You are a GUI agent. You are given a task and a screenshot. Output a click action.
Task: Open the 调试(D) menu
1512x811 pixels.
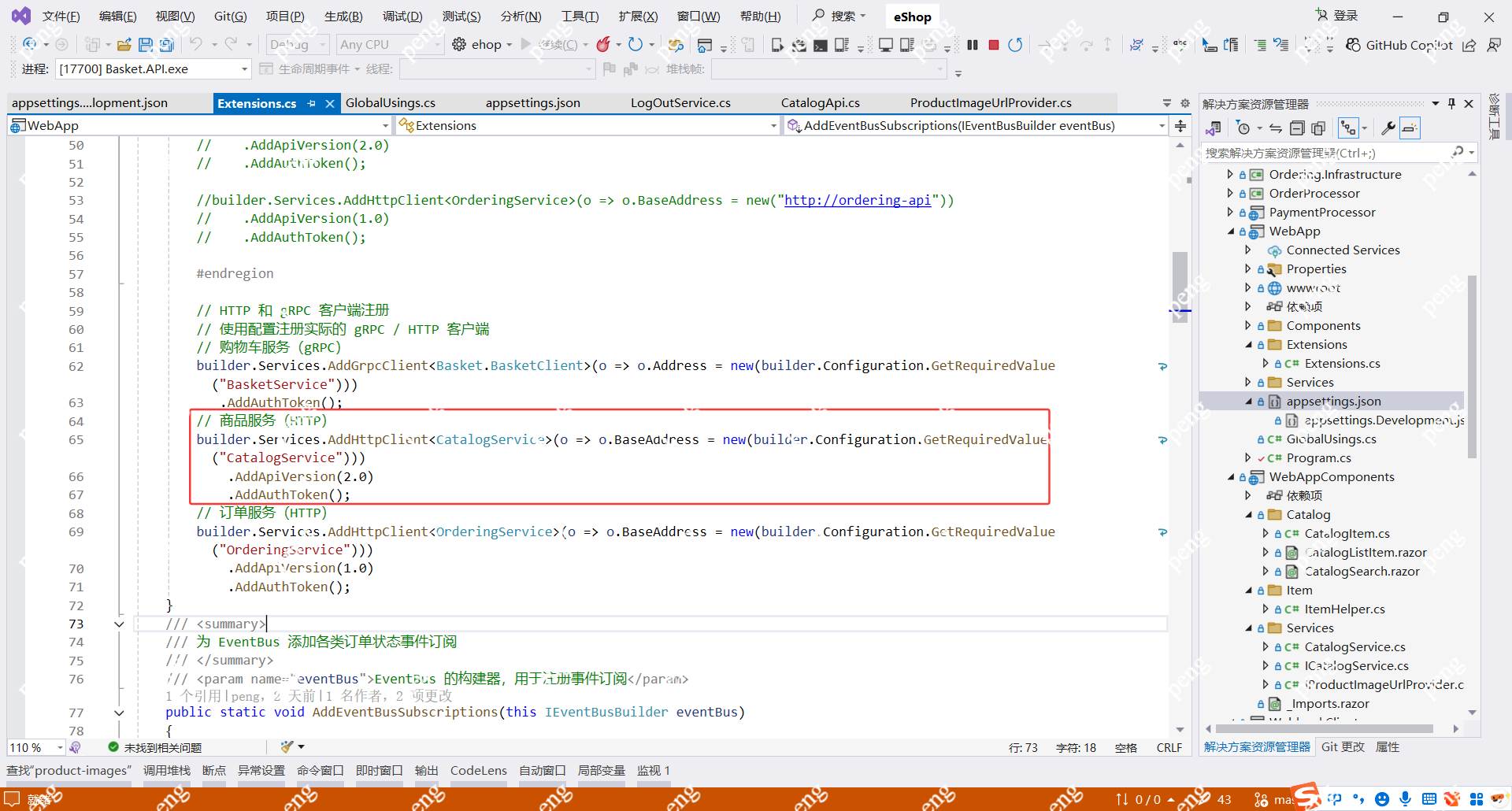[402, 16]
